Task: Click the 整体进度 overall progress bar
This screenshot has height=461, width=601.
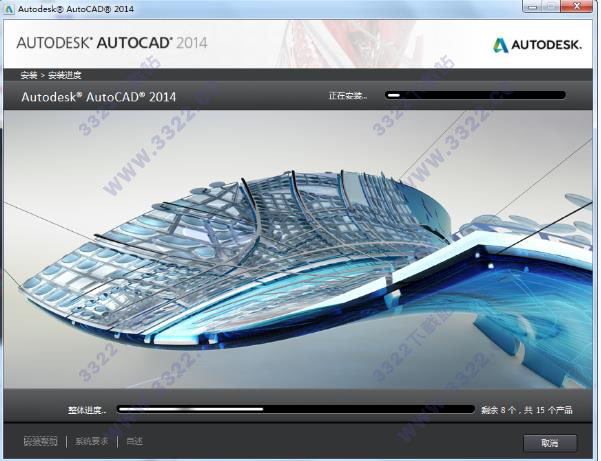Action: point(296,409)
